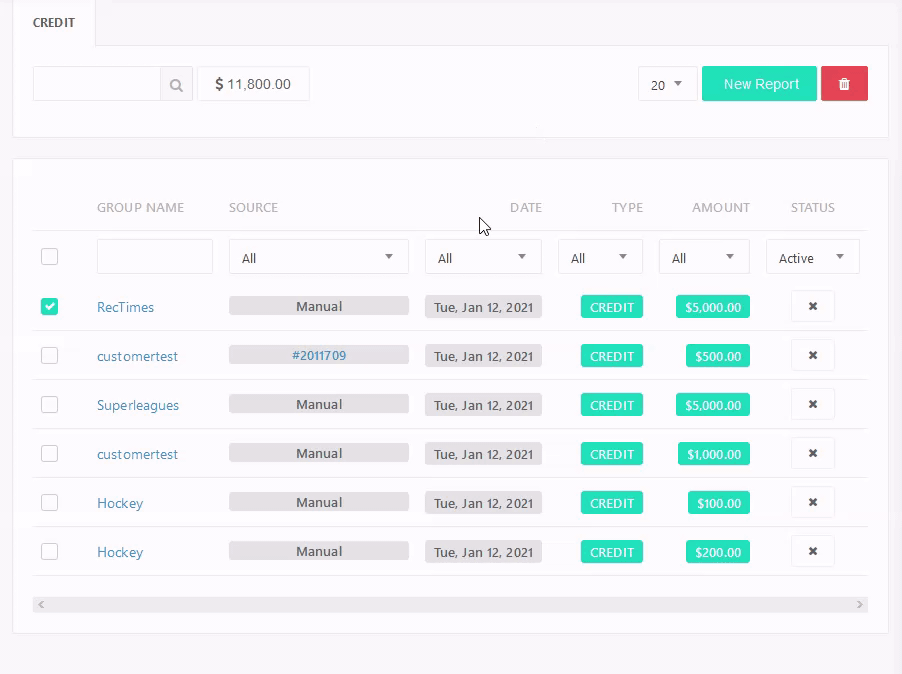Click the X icon in the $100.00 row
The image size is (902, 674).
click(x=812, y=503)
